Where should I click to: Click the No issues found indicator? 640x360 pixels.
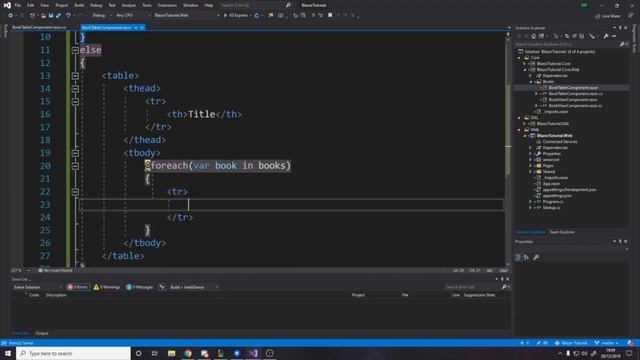[55, 270]
